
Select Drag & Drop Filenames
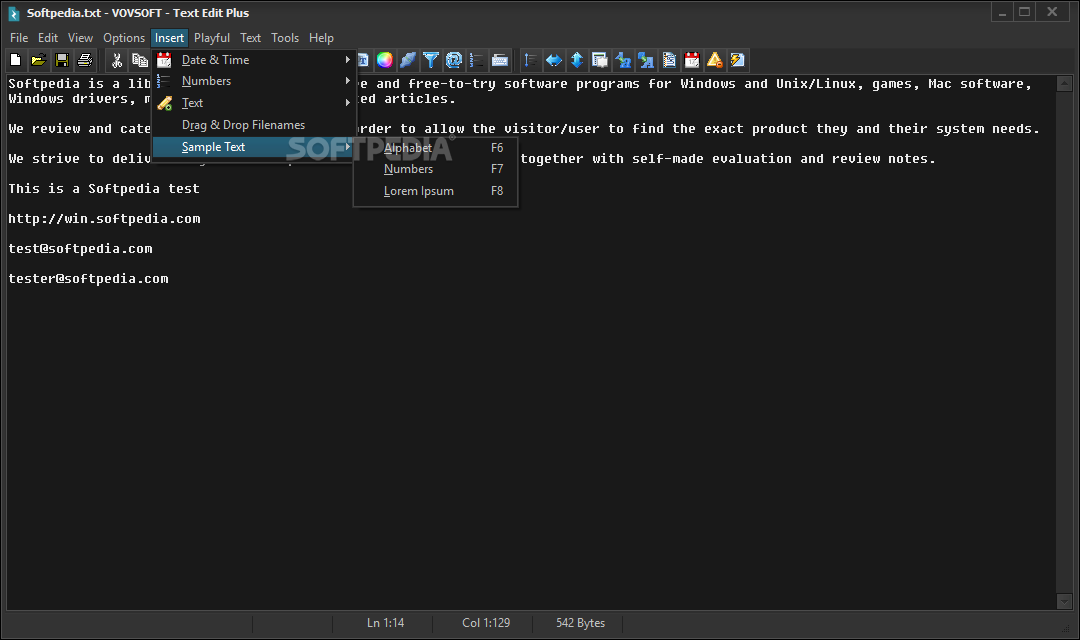click(x=253, y=125)
